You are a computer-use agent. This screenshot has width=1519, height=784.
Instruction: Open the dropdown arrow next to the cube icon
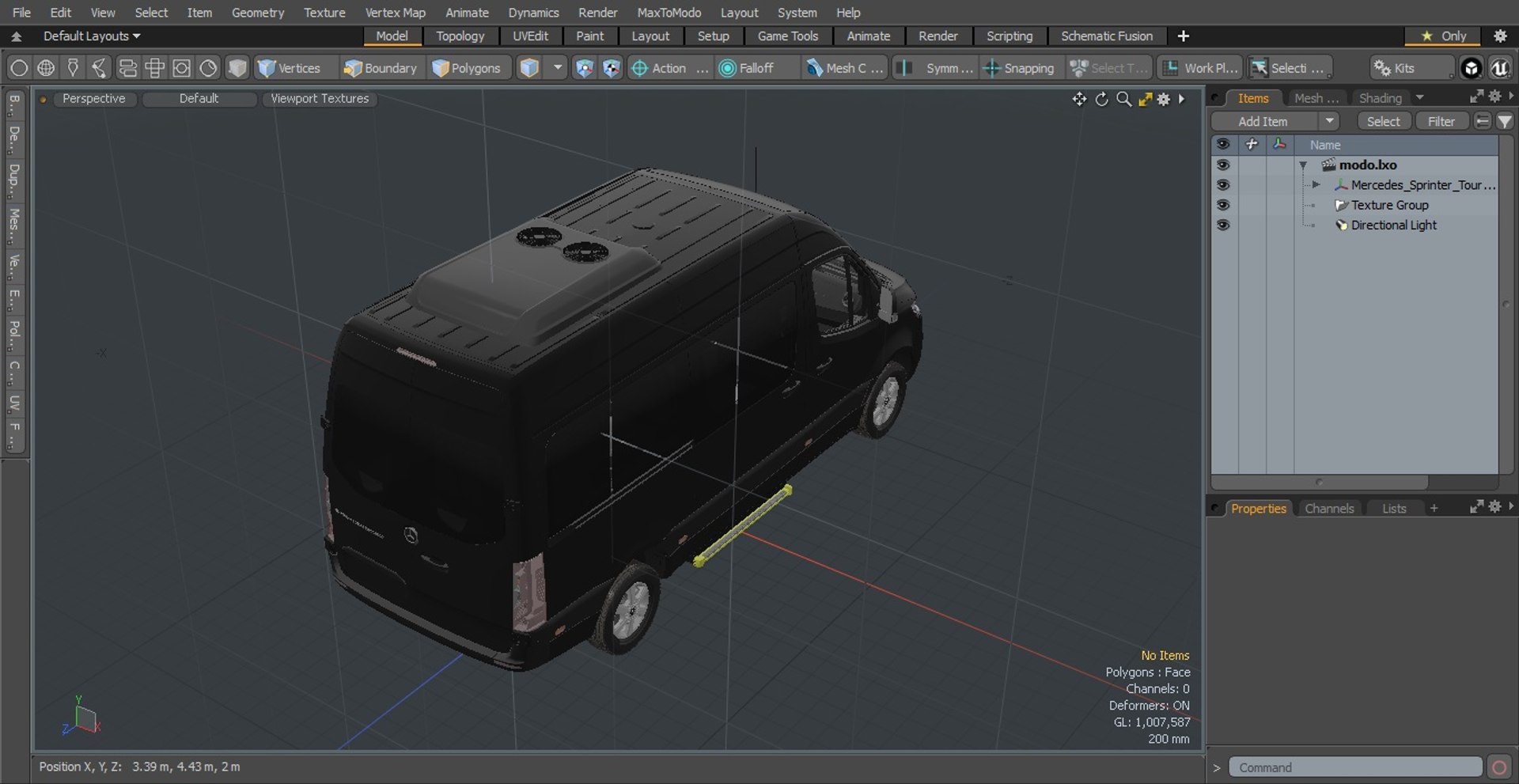[x=558, y=68]
